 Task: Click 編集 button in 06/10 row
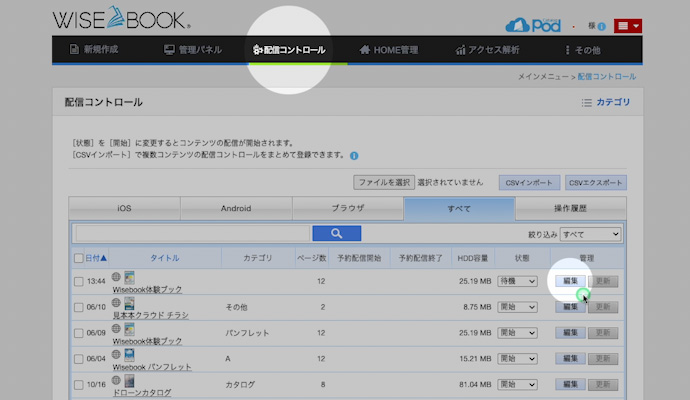(570, 307)
